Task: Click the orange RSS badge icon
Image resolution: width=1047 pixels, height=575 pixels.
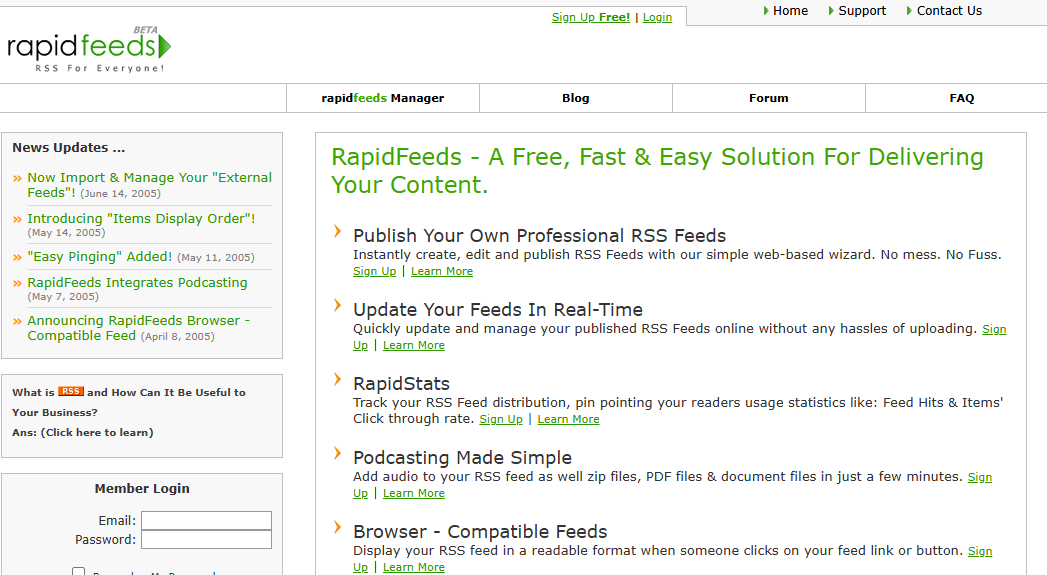Action: tap(71, 391)
